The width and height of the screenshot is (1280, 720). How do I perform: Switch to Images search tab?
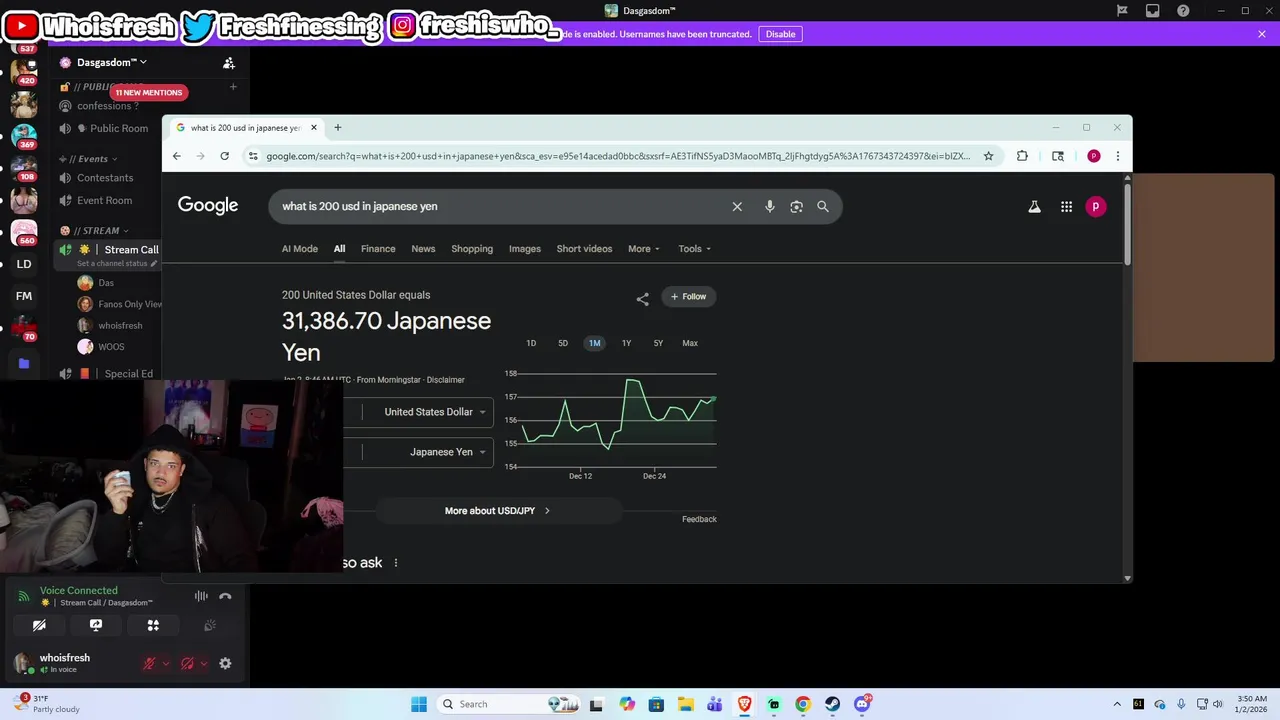(x=525, y=249)
